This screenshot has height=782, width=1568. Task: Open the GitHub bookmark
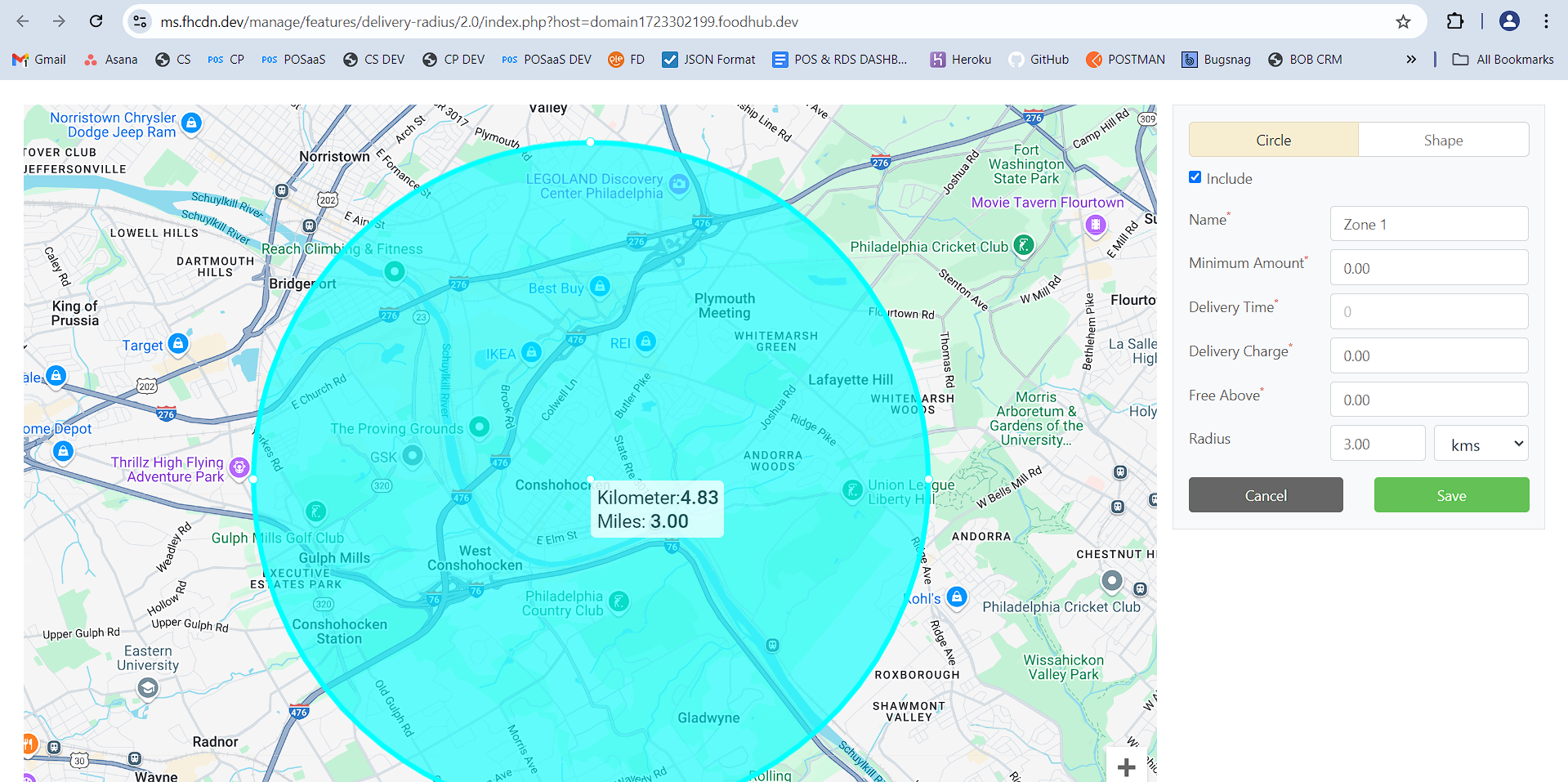[x=1039, y=60]
